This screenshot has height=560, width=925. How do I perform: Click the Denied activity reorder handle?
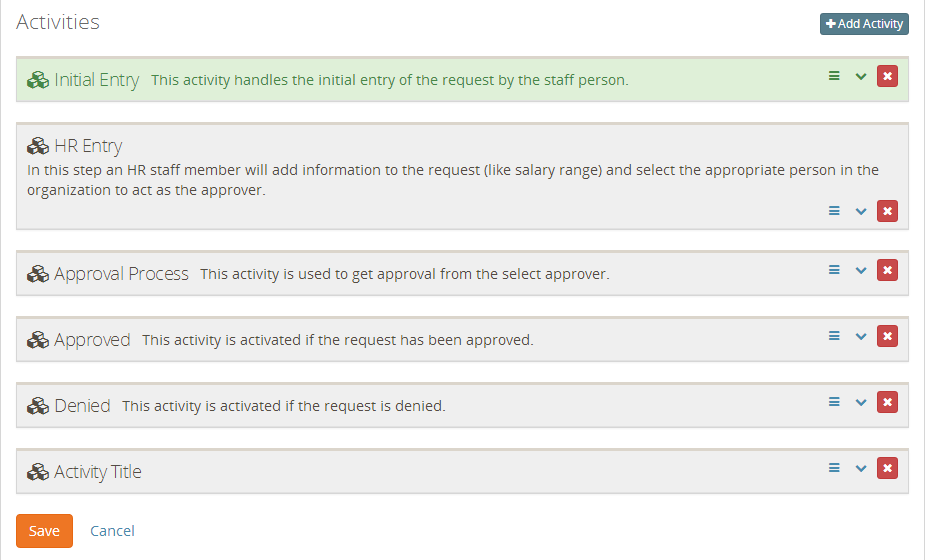(834, 402)
